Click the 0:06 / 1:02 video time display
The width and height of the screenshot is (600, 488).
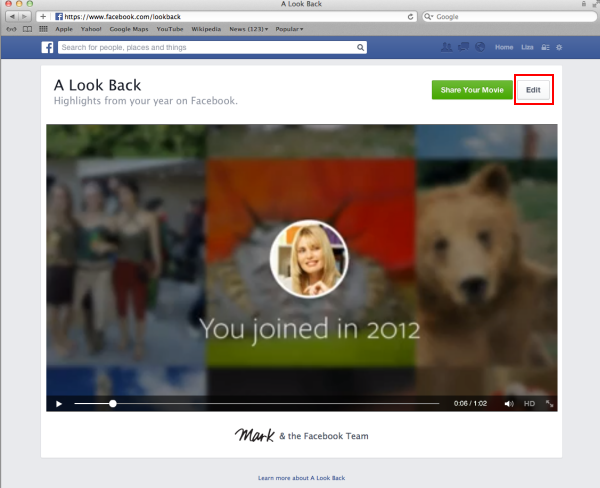click(x=470, y=403)
